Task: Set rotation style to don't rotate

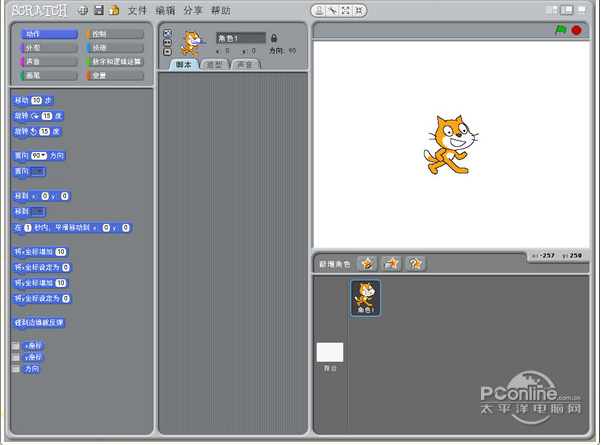Action: pos(167,52)
